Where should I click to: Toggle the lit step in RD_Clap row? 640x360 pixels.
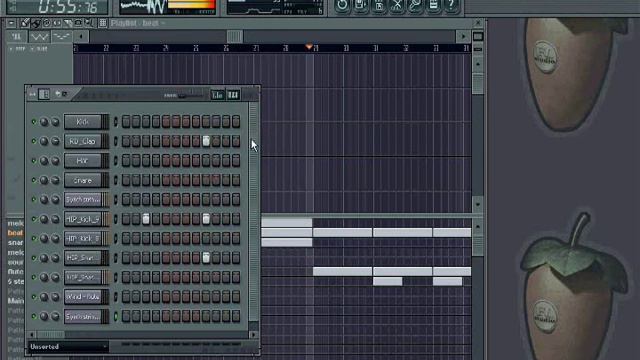[206, 141]
